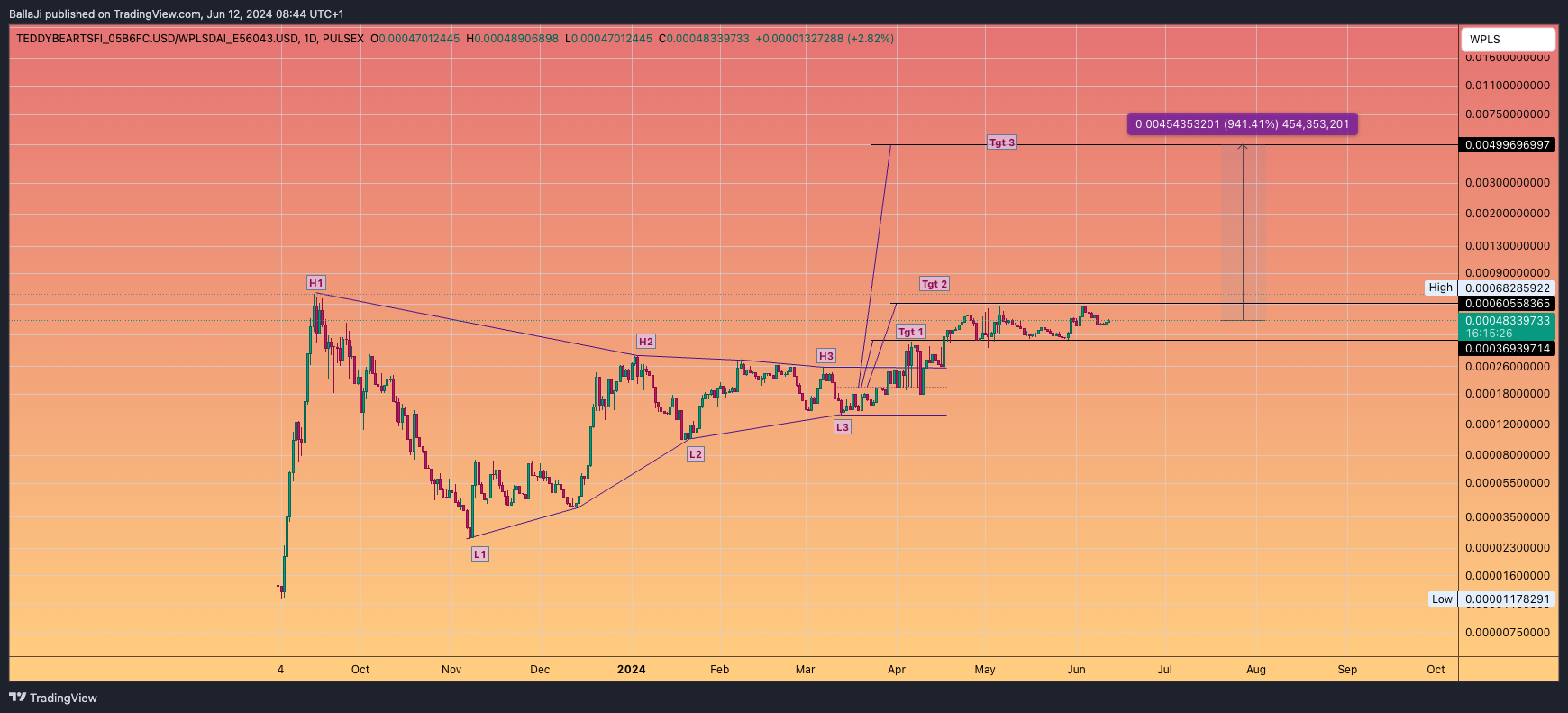Click the WPLS currency box
This screenshot has height=713, width=1568.
(1508, 40)
